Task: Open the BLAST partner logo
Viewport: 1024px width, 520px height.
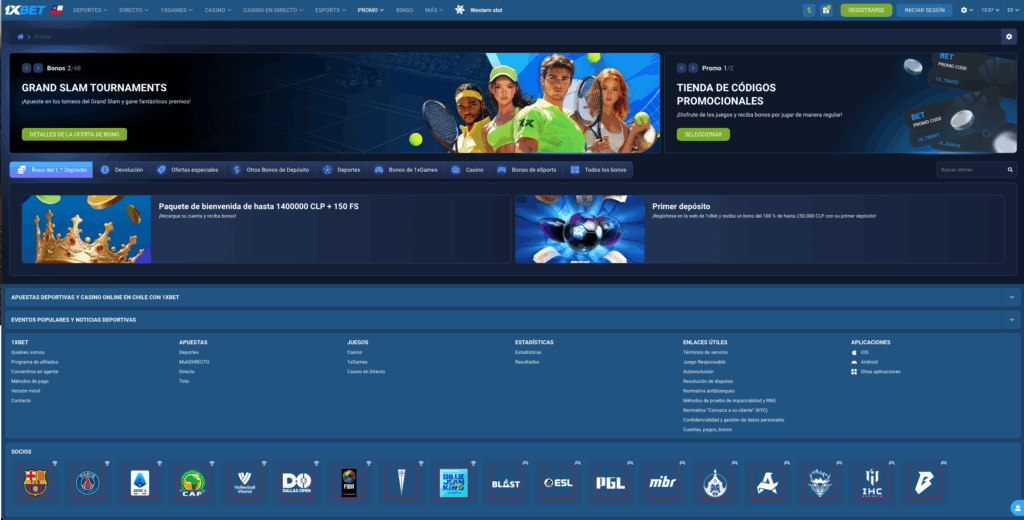Action: (506, 483)
